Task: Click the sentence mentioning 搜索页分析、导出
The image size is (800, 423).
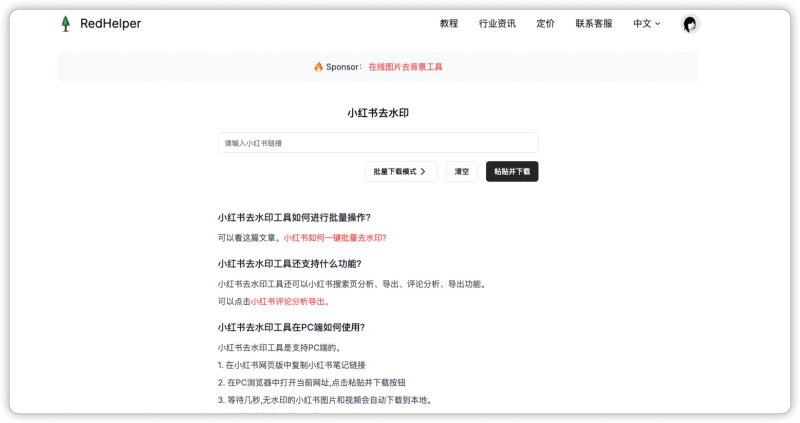Action: coord(351,284)
